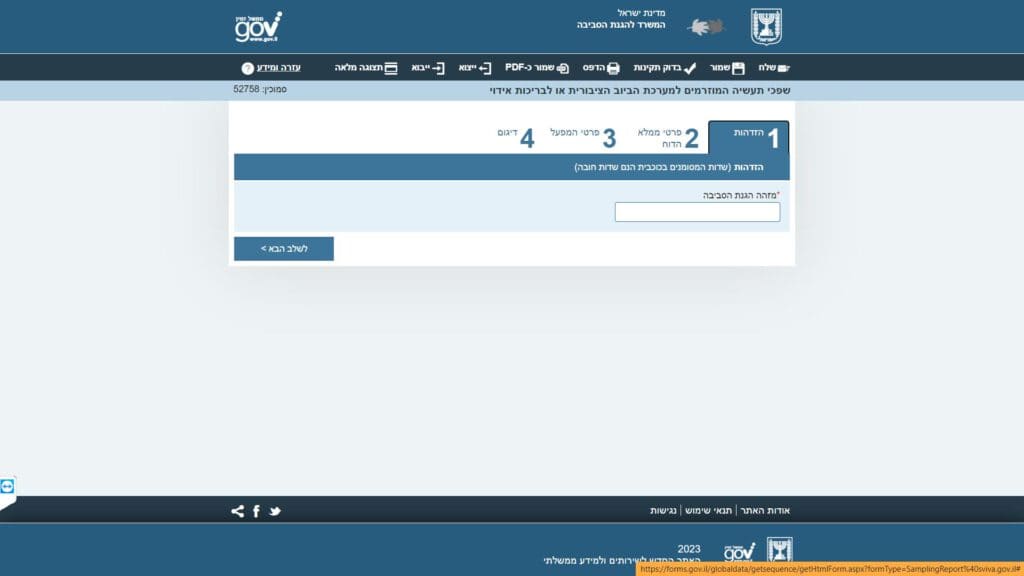Save the form with שמור icon
This screenshot has width=1024, height=576.
click(727, 68)
